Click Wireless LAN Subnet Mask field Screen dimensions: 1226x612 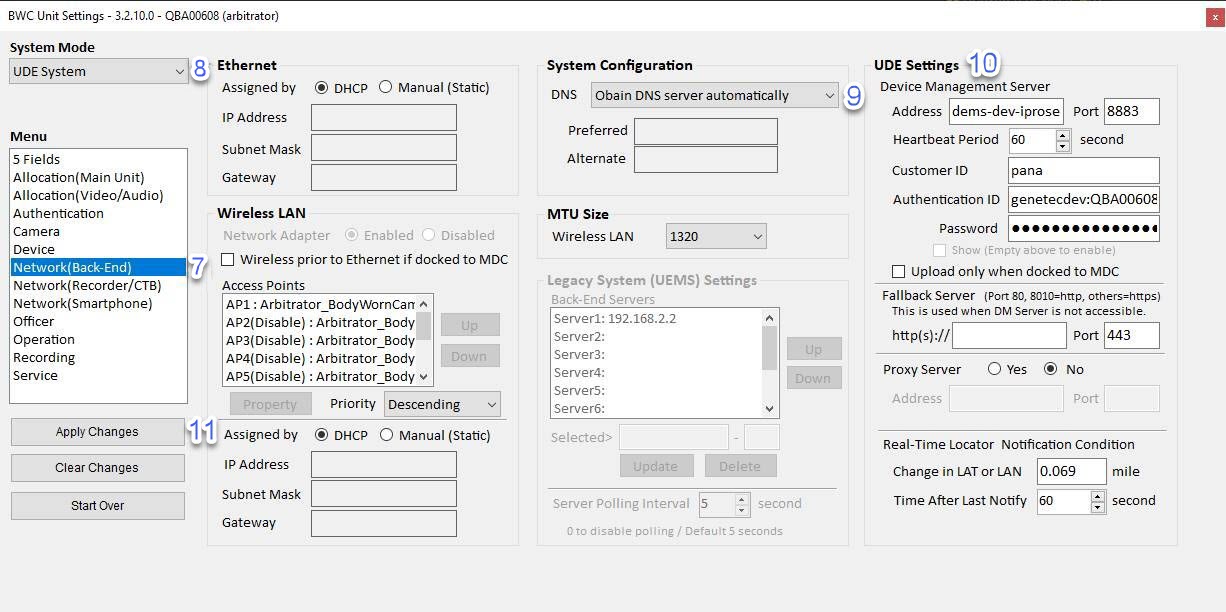(x=384, y=493)
